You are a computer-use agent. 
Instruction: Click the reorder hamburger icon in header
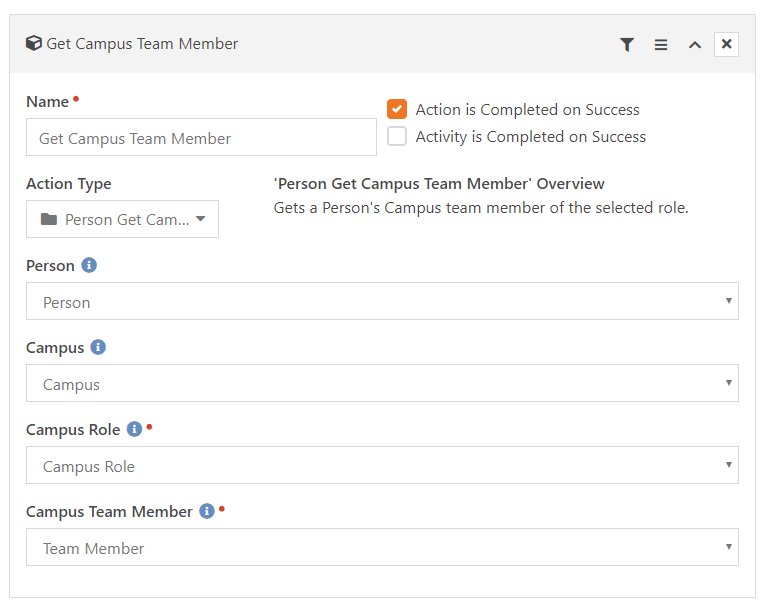(661, 44)
